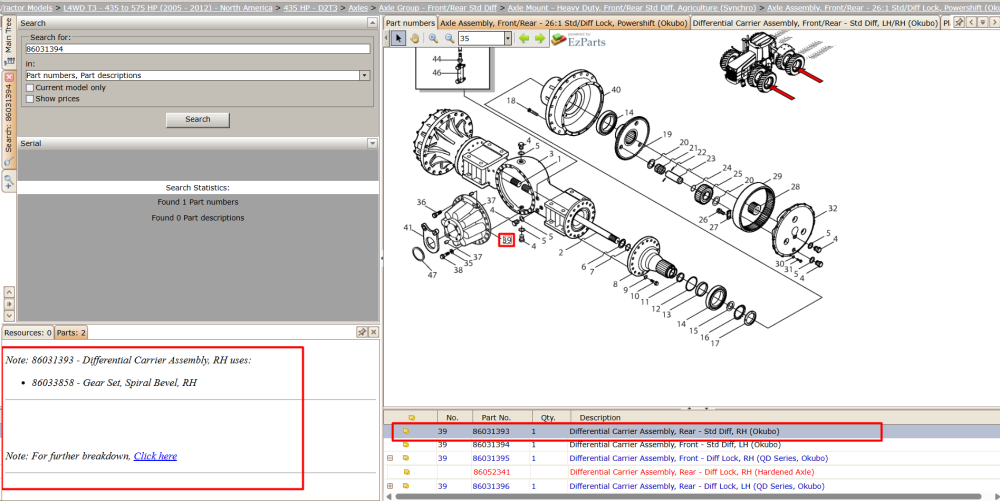
Task: Click part number 86031396 in table
Action: coord(491,486)
